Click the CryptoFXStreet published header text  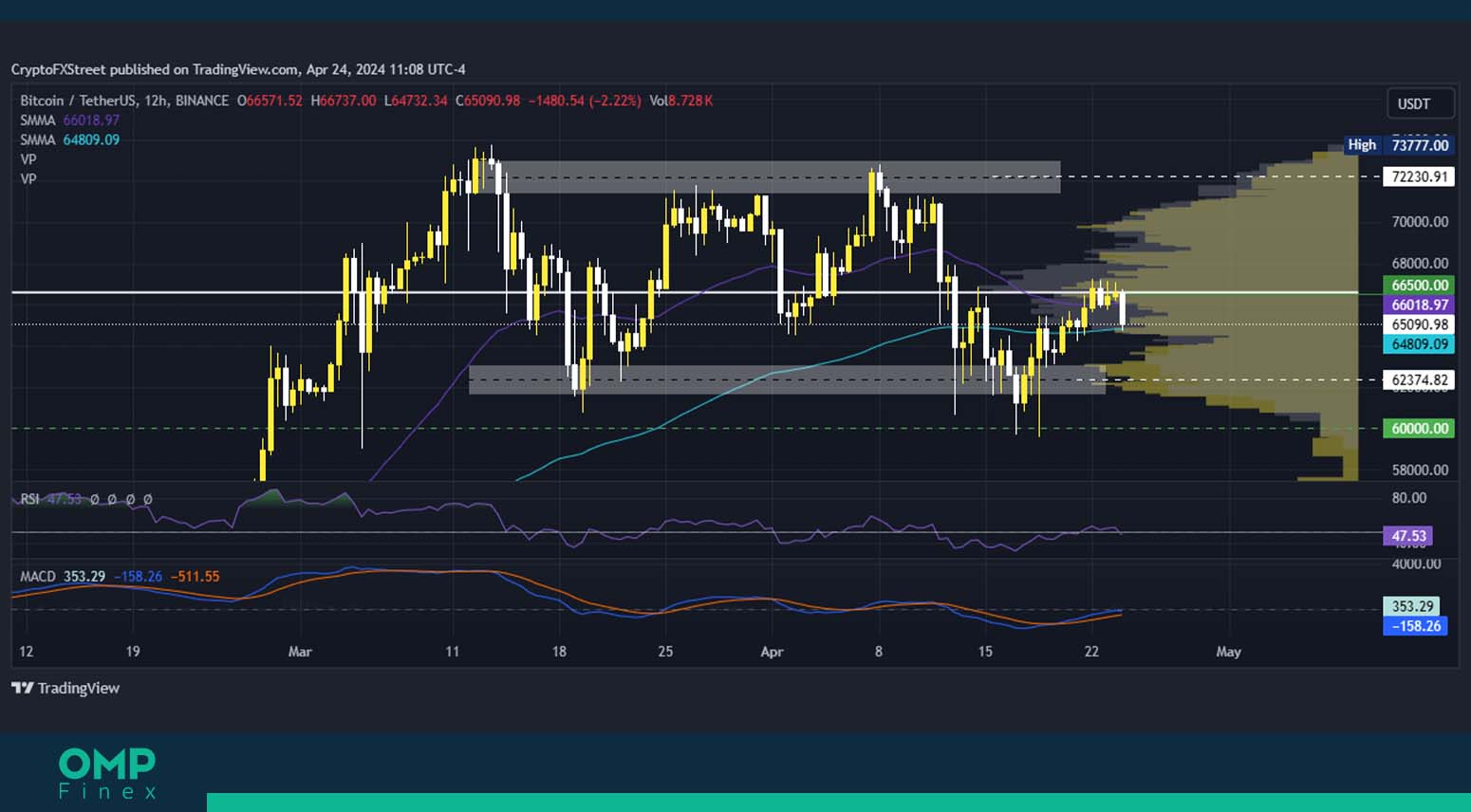[238, 69]
